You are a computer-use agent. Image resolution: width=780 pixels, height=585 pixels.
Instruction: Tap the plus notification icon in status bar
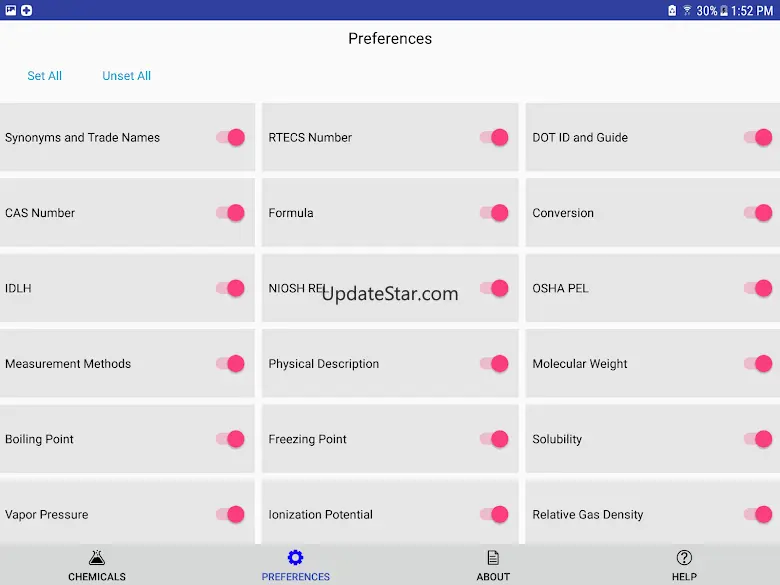click(26, 10)
